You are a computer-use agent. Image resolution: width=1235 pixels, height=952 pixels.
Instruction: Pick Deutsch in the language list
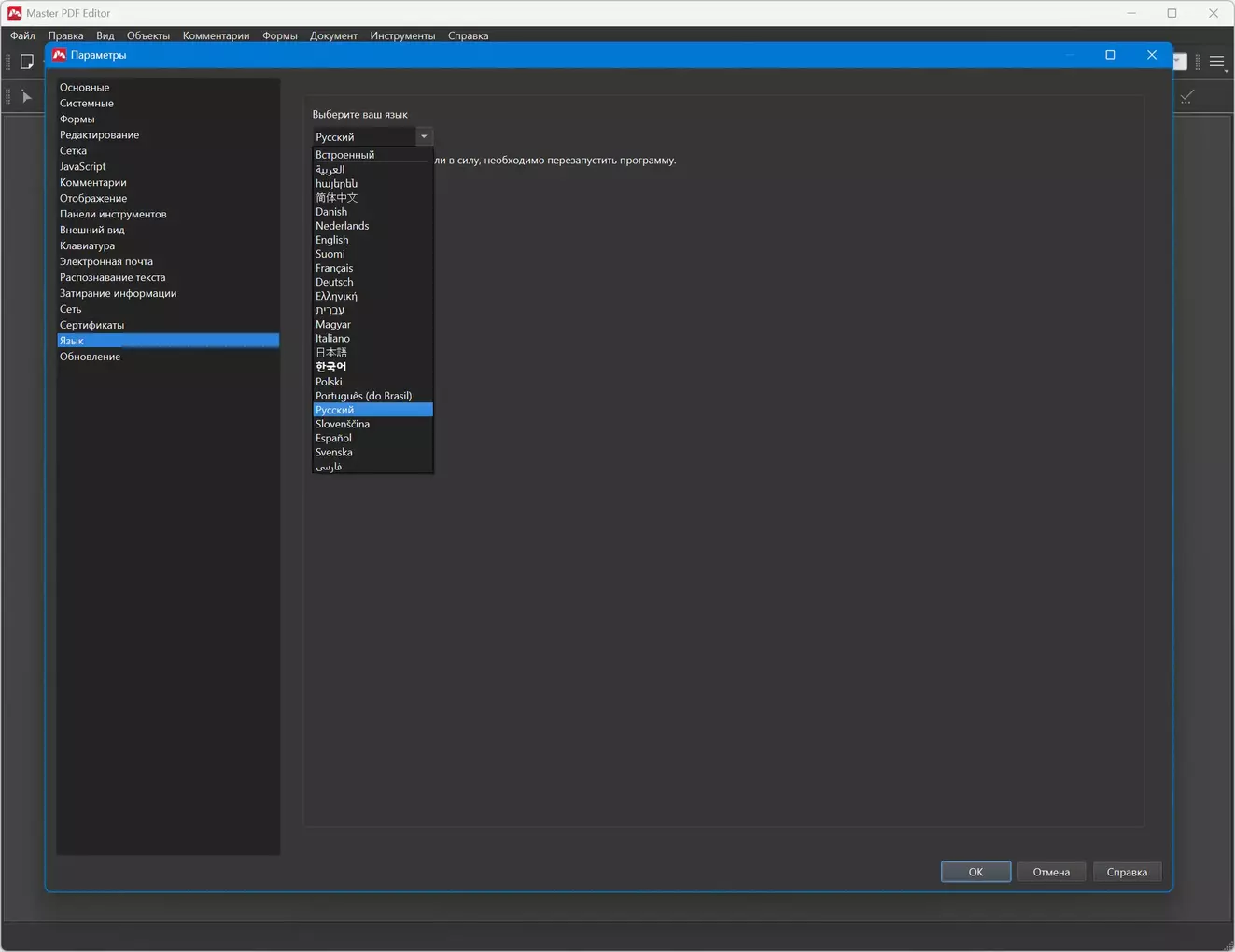(334, 282)
